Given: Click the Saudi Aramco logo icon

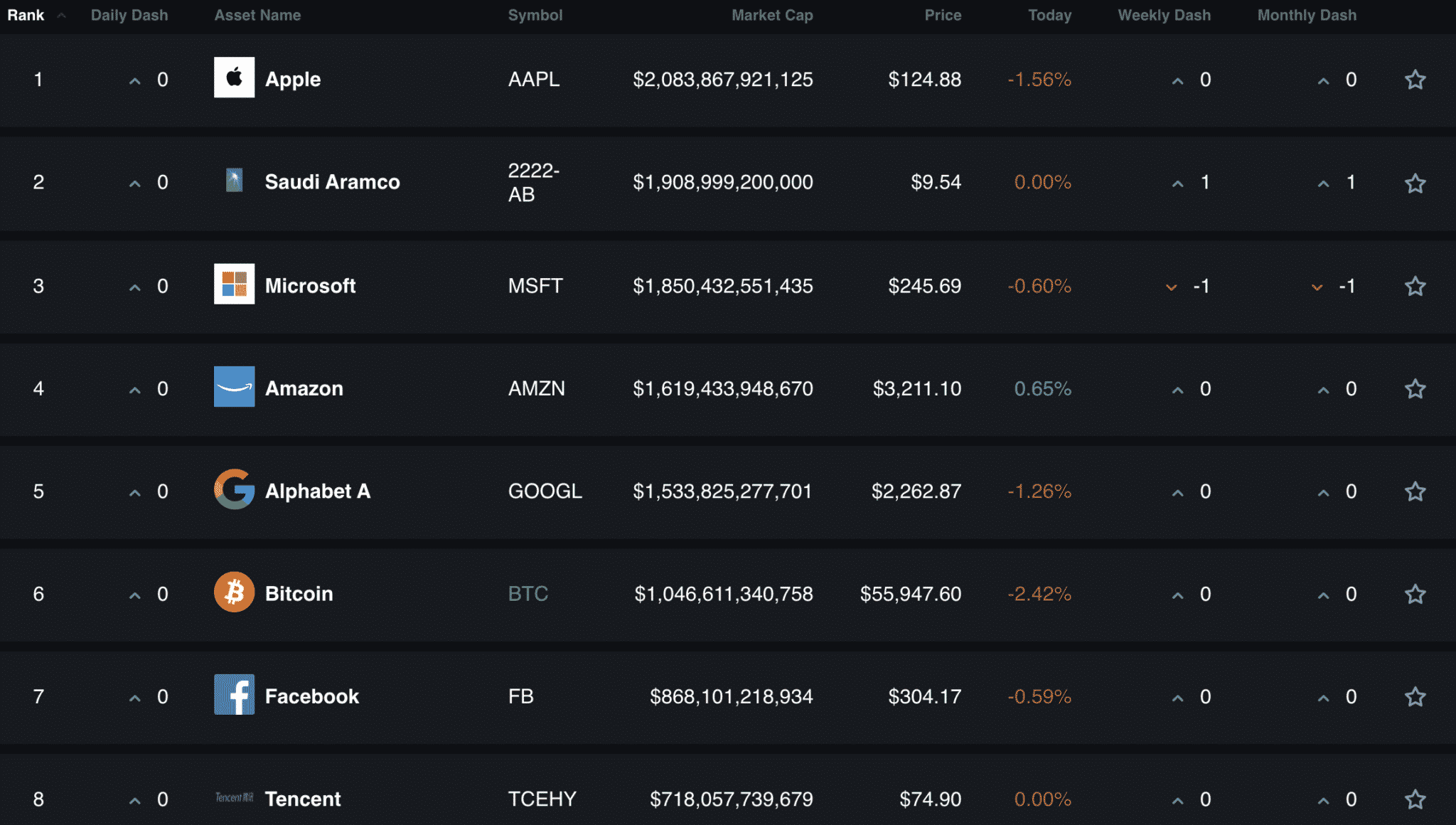Looking at the screenshot, I should (234, 181).
